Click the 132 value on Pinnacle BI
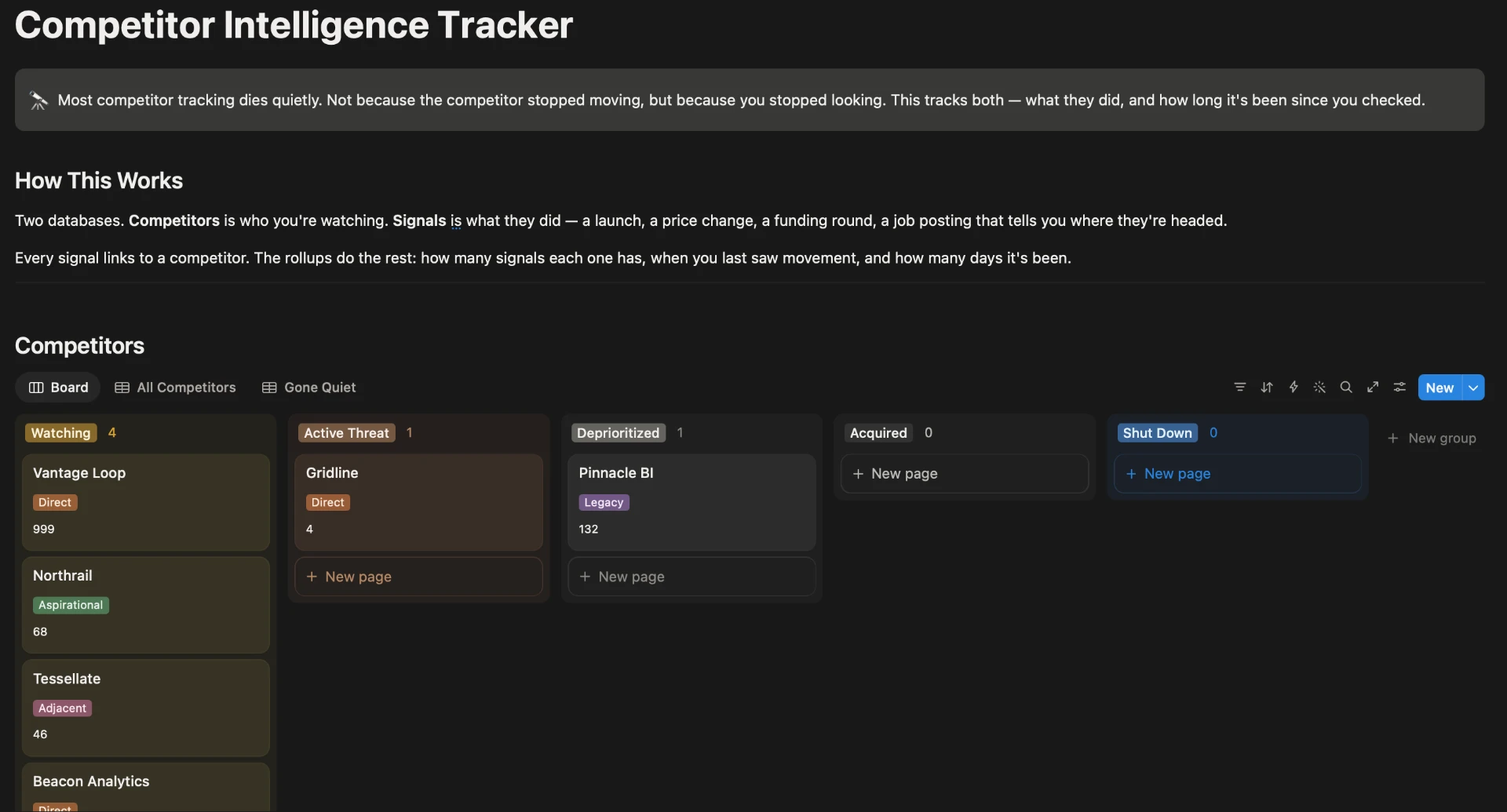 [589, 530]
